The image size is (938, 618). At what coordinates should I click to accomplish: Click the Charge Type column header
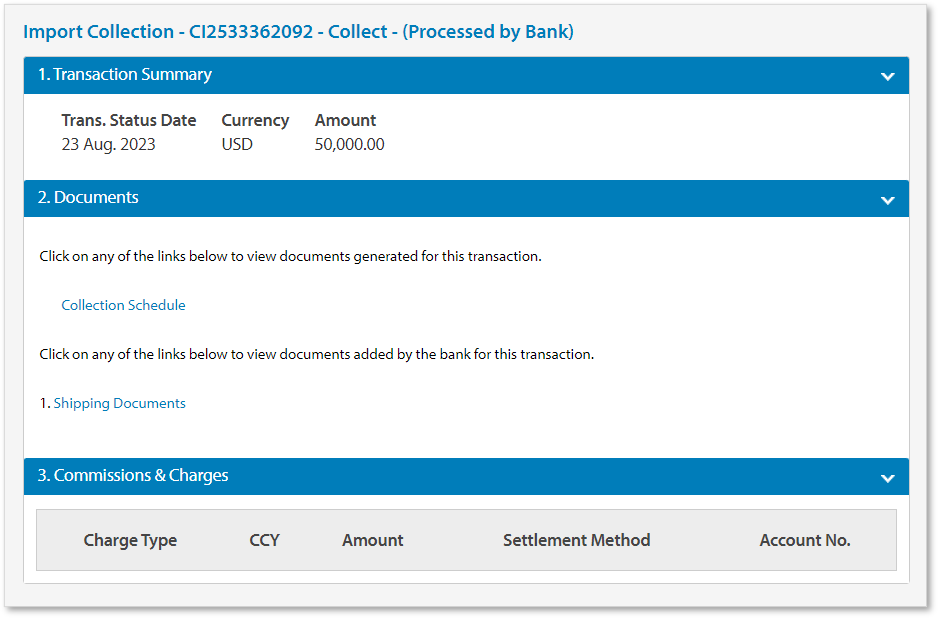(x=130, y=540)
